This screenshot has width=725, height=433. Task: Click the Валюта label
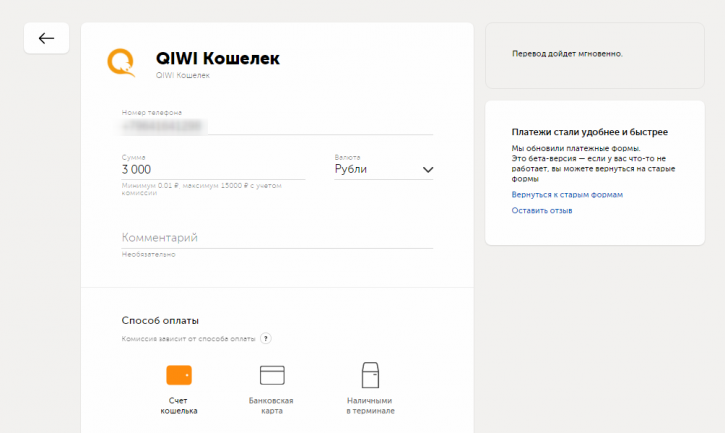pyautogui.click(x=347, y=157)
